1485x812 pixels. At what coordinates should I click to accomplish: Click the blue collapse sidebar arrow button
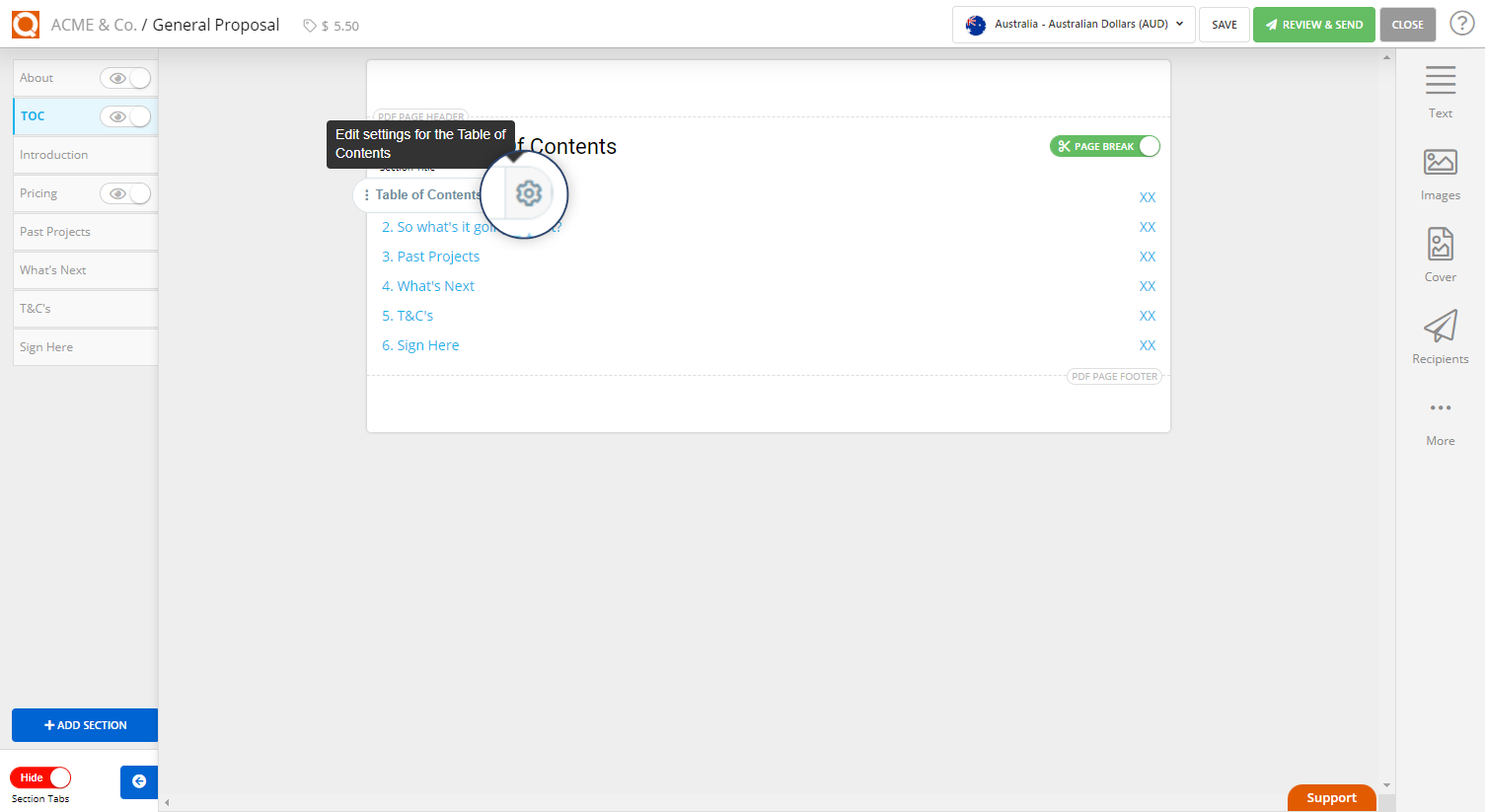139,781
